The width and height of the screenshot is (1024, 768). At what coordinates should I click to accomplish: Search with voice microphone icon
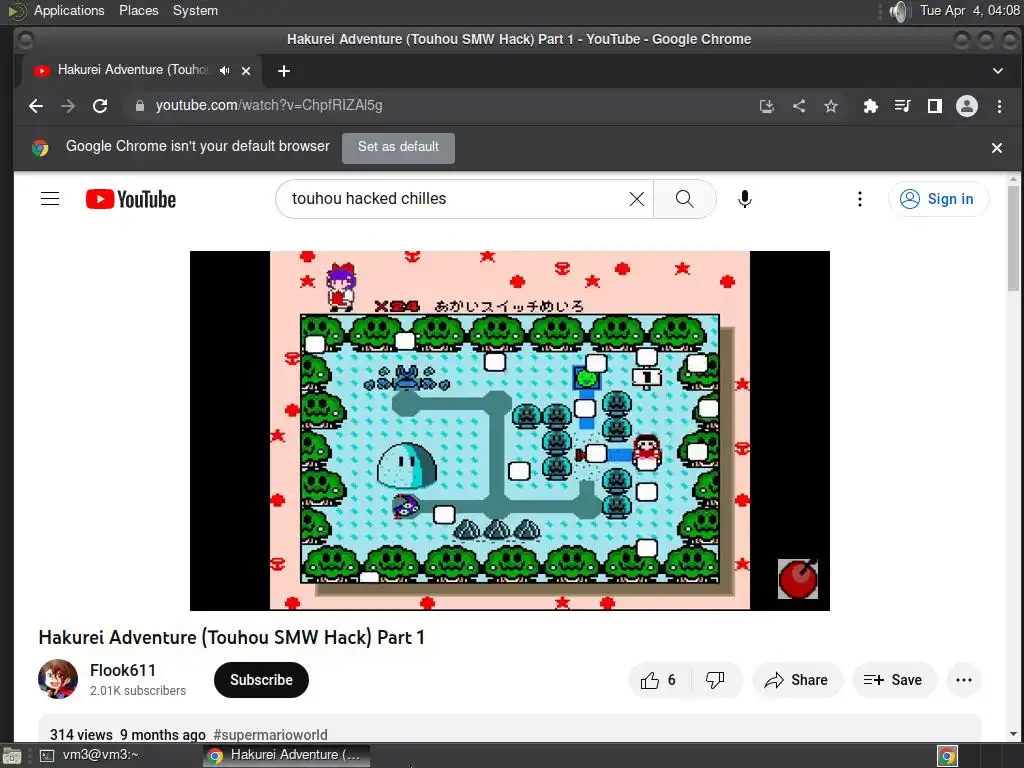[744, 199]
